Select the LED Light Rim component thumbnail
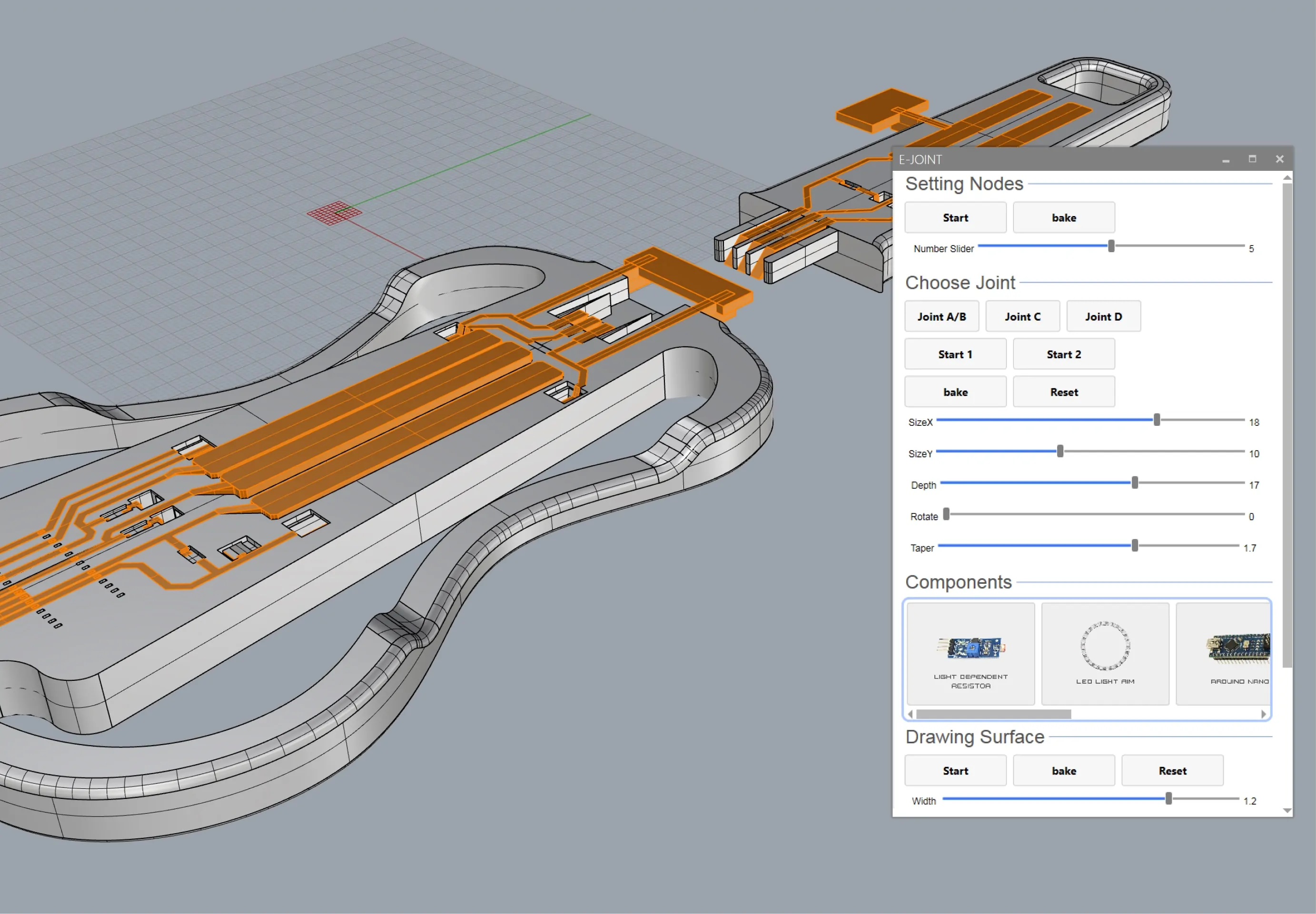The width and height of the screenshot is (1316, 914). pos(1105,653)
